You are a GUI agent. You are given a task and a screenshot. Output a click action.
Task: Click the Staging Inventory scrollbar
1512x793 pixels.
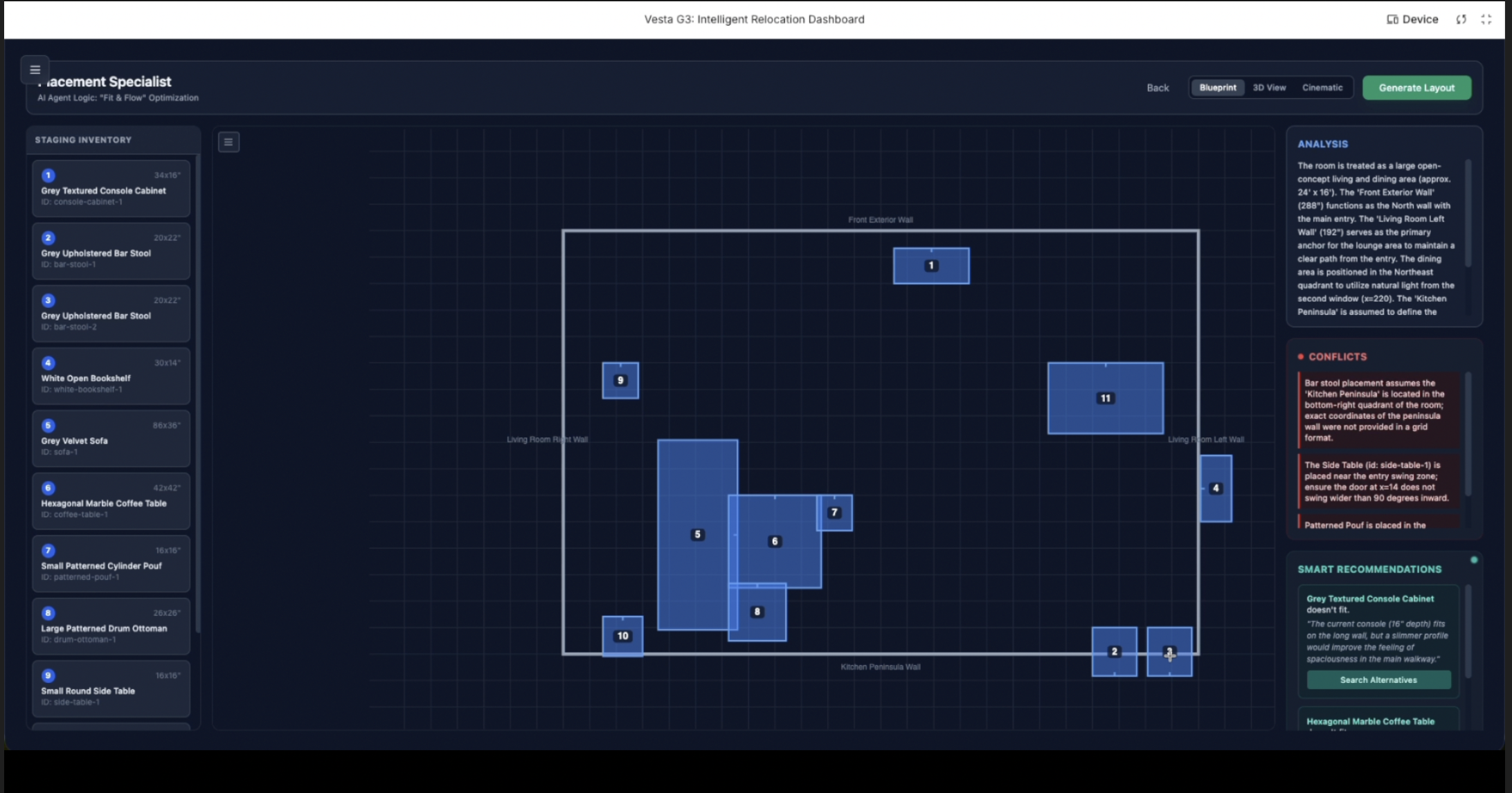tap(198, 394)
